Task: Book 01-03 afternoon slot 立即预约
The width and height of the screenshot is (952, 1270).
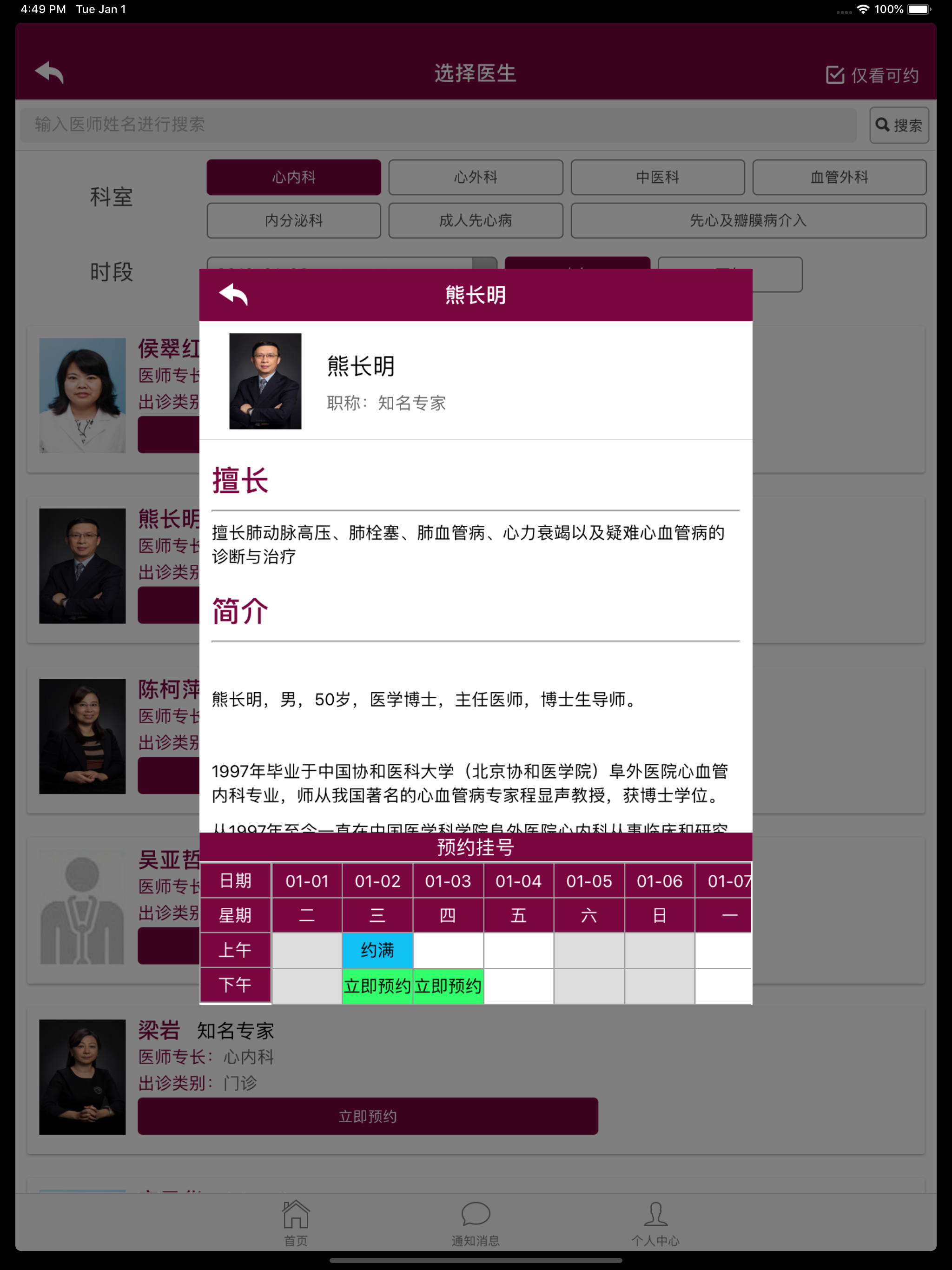Action: click(448, 986)
